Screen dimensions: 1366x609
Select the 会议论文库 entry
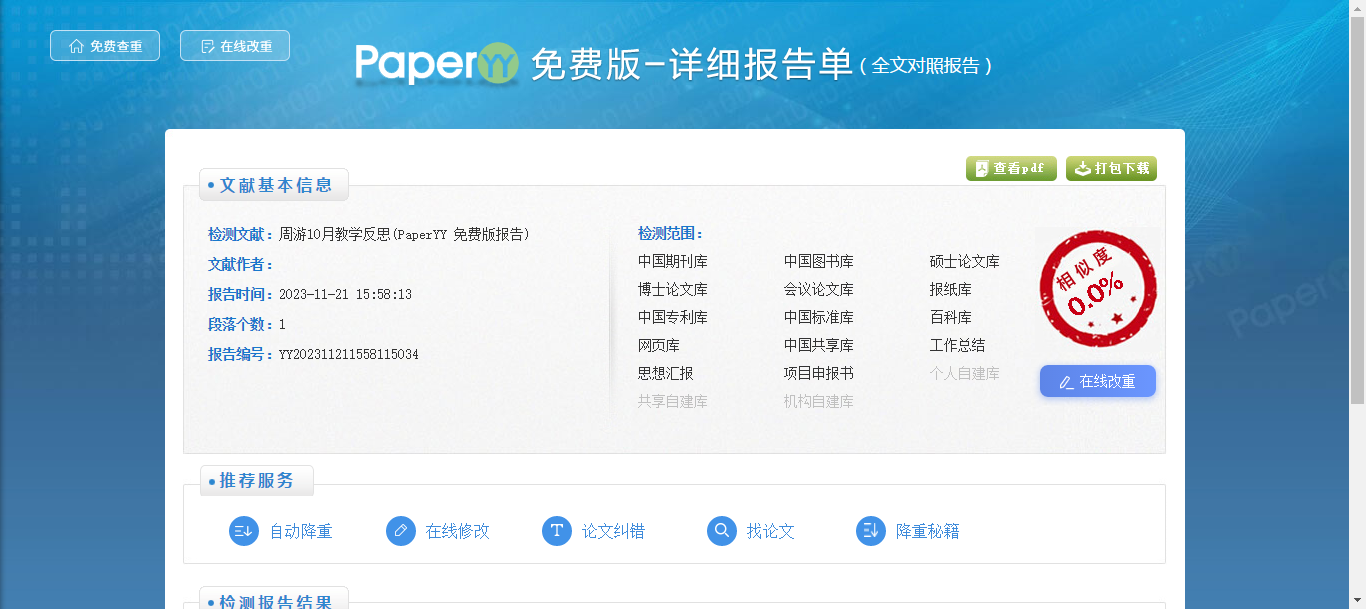pyautogui.click(x=819, y=290)
